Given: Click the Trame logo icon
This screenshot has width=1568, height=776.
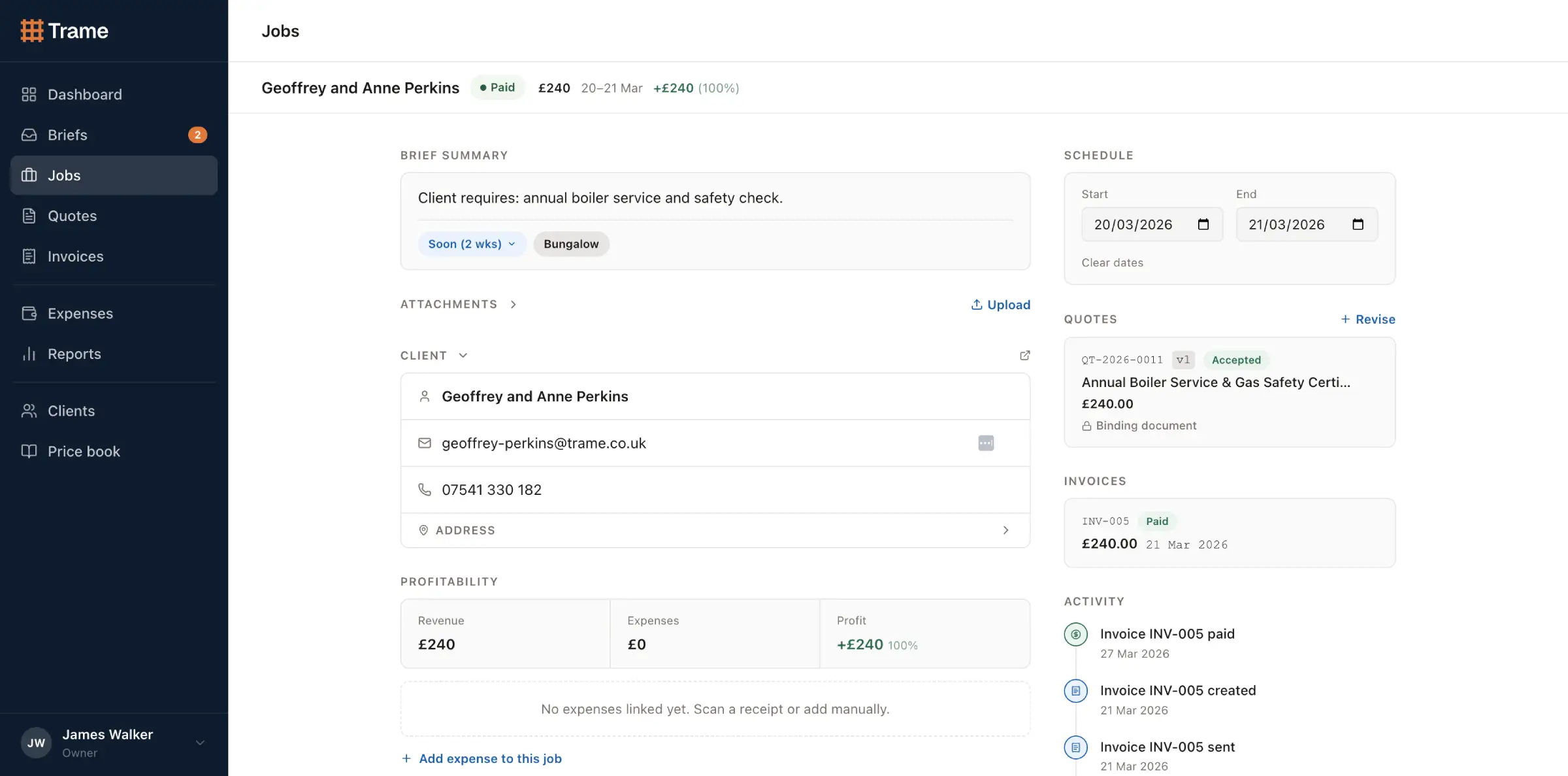Looking at the screenshot, I should coord(31,31).
